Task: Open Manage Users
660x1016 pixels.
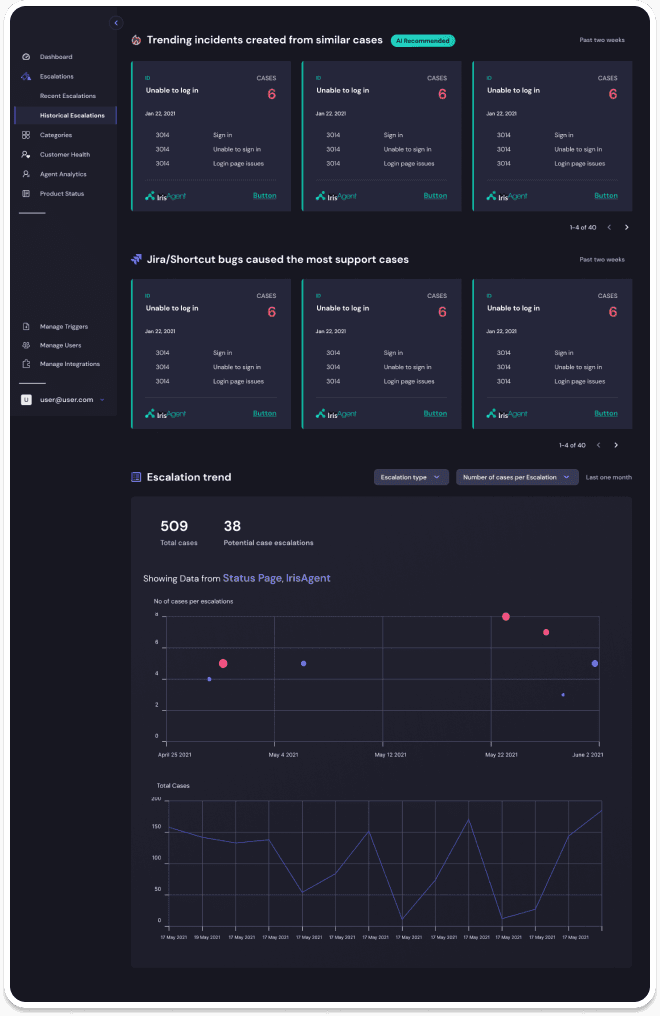Action: pos(60,345)
